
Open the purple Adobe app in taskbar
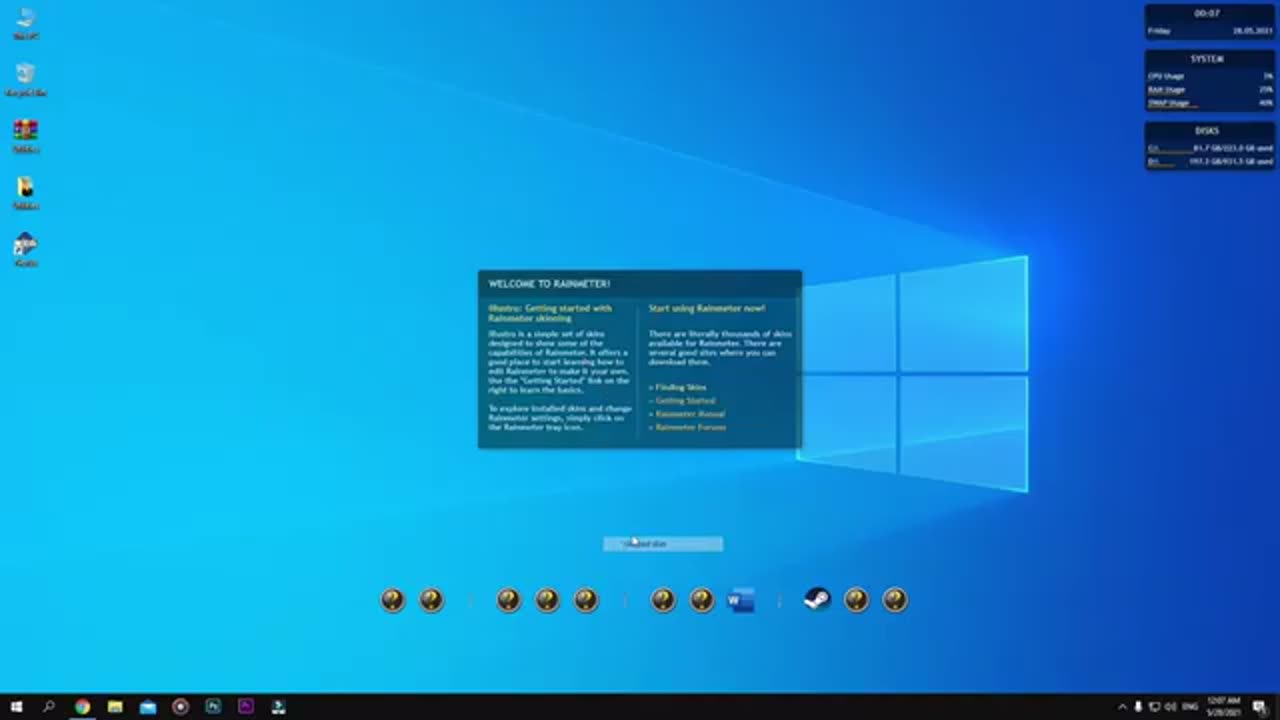click(x=246, y=706)
